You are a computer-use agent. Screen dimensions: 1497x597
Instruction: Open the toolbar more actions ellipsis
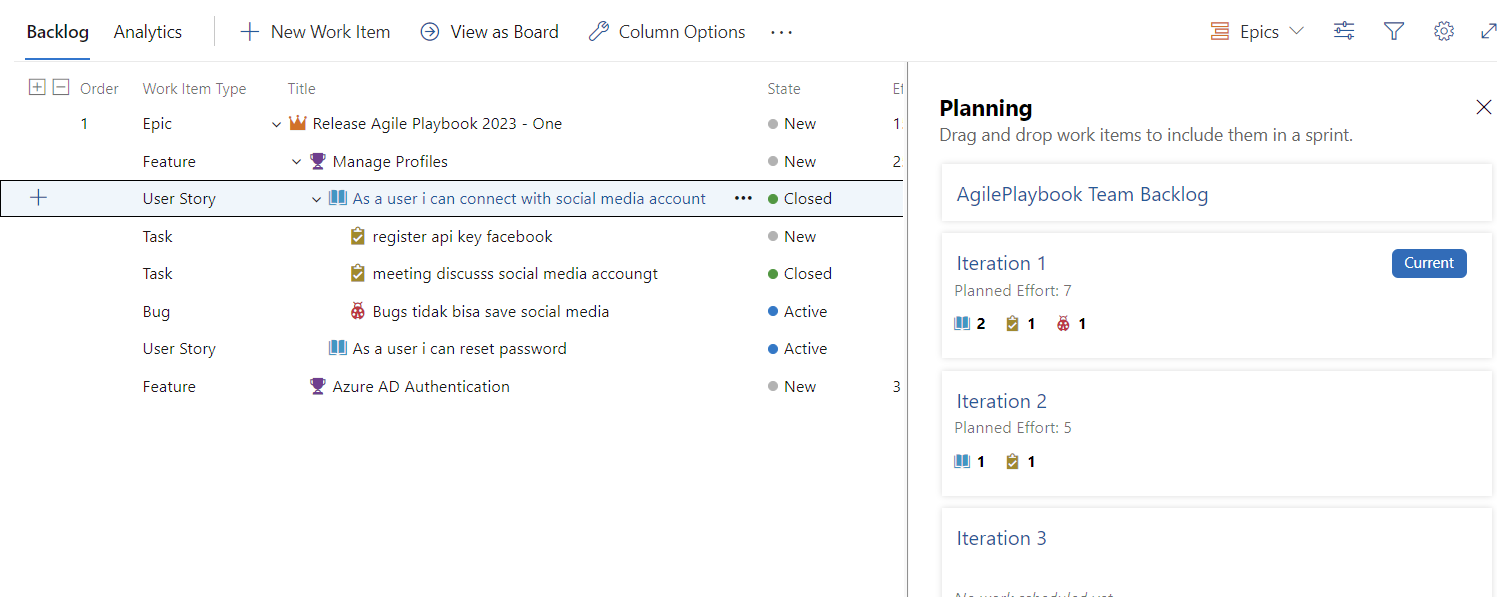coord(781,32)
